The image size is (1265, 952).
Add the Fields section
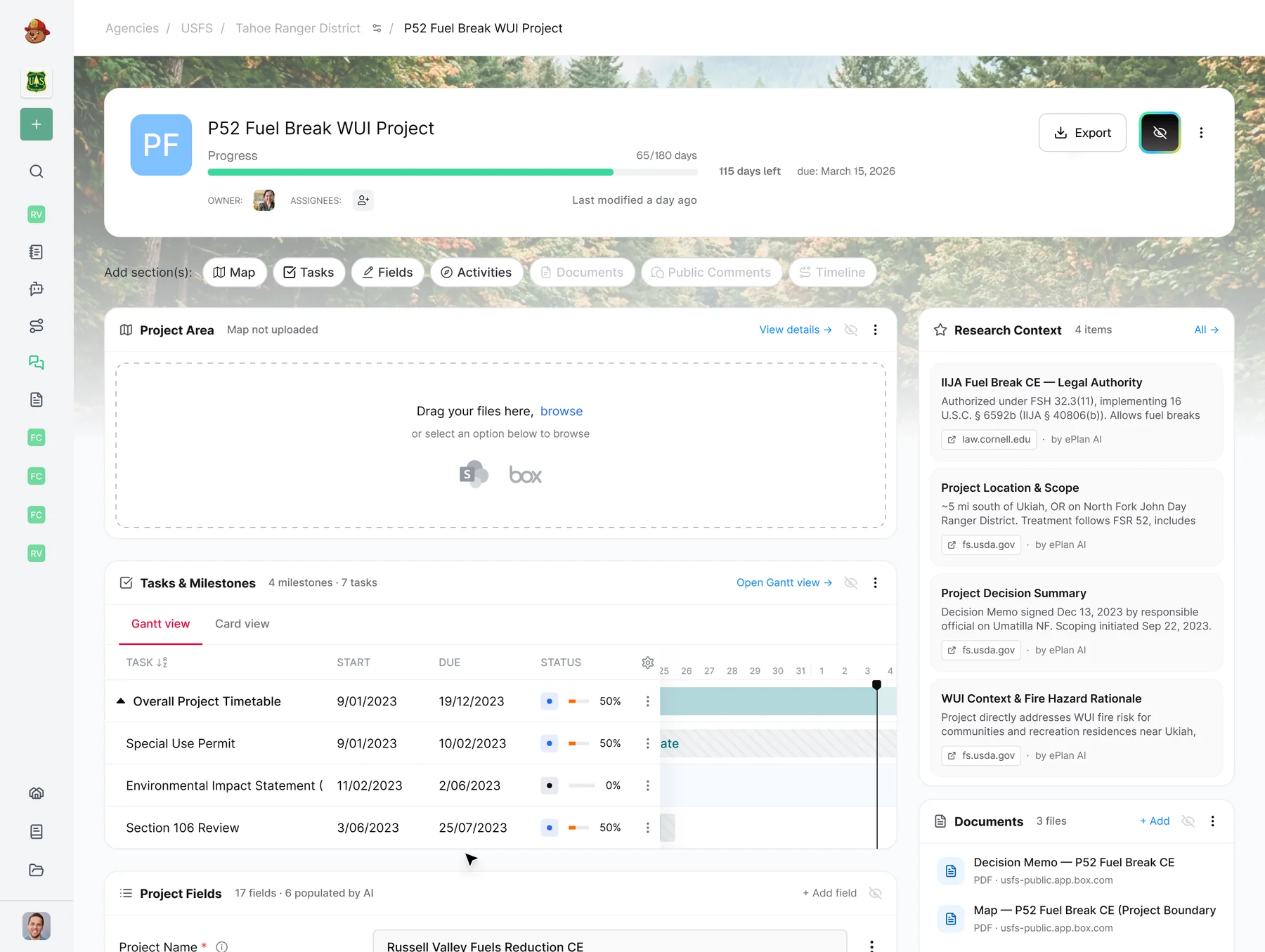(x=388, y=273)
